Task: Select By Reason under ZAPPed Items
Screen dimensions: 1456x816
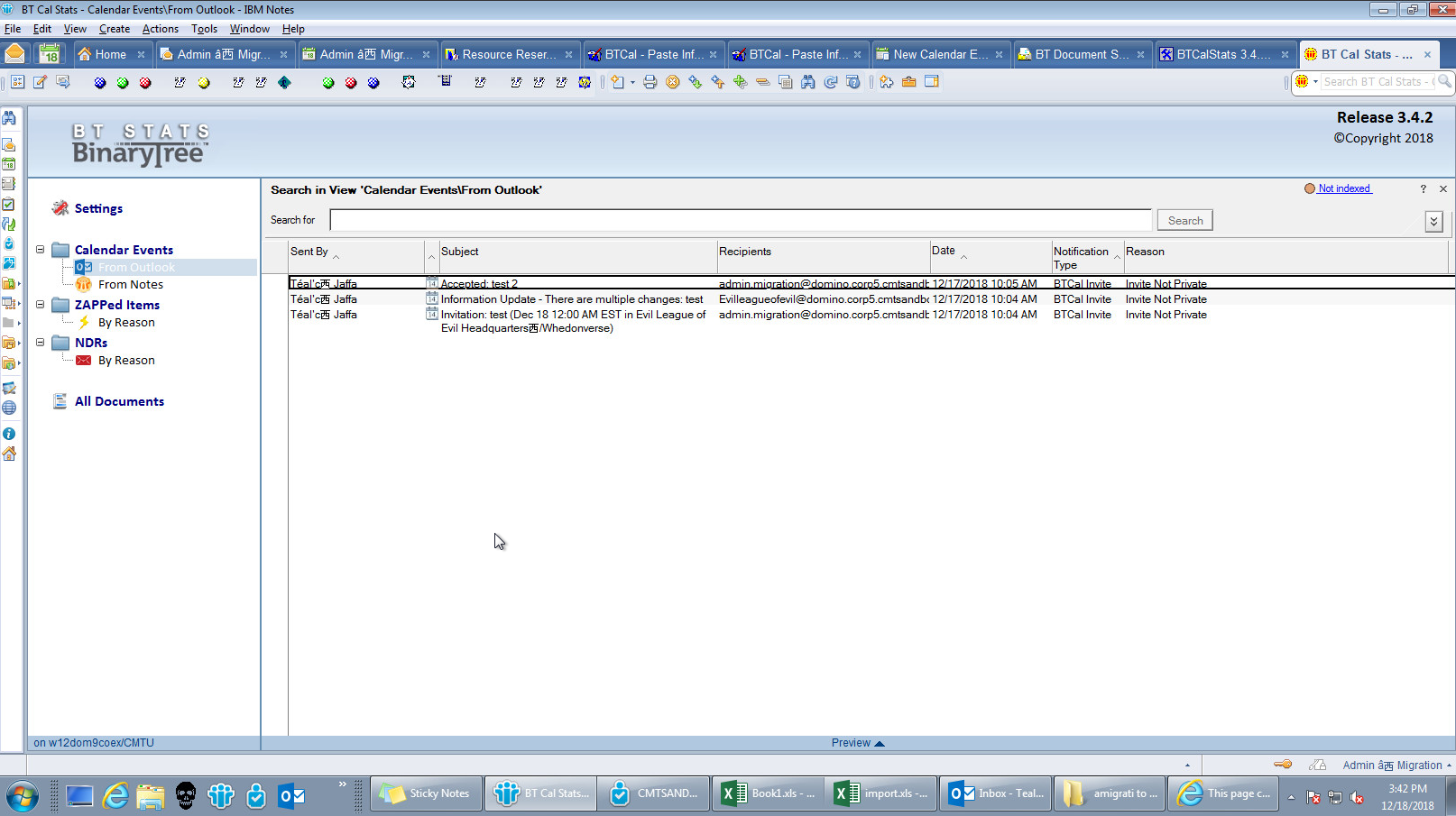Action: 126,322
